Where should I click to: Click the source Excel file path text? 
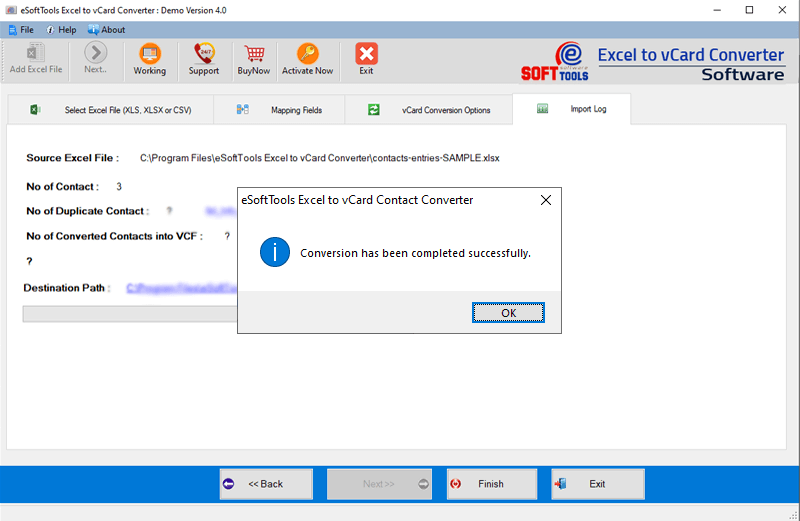(319, 158)
